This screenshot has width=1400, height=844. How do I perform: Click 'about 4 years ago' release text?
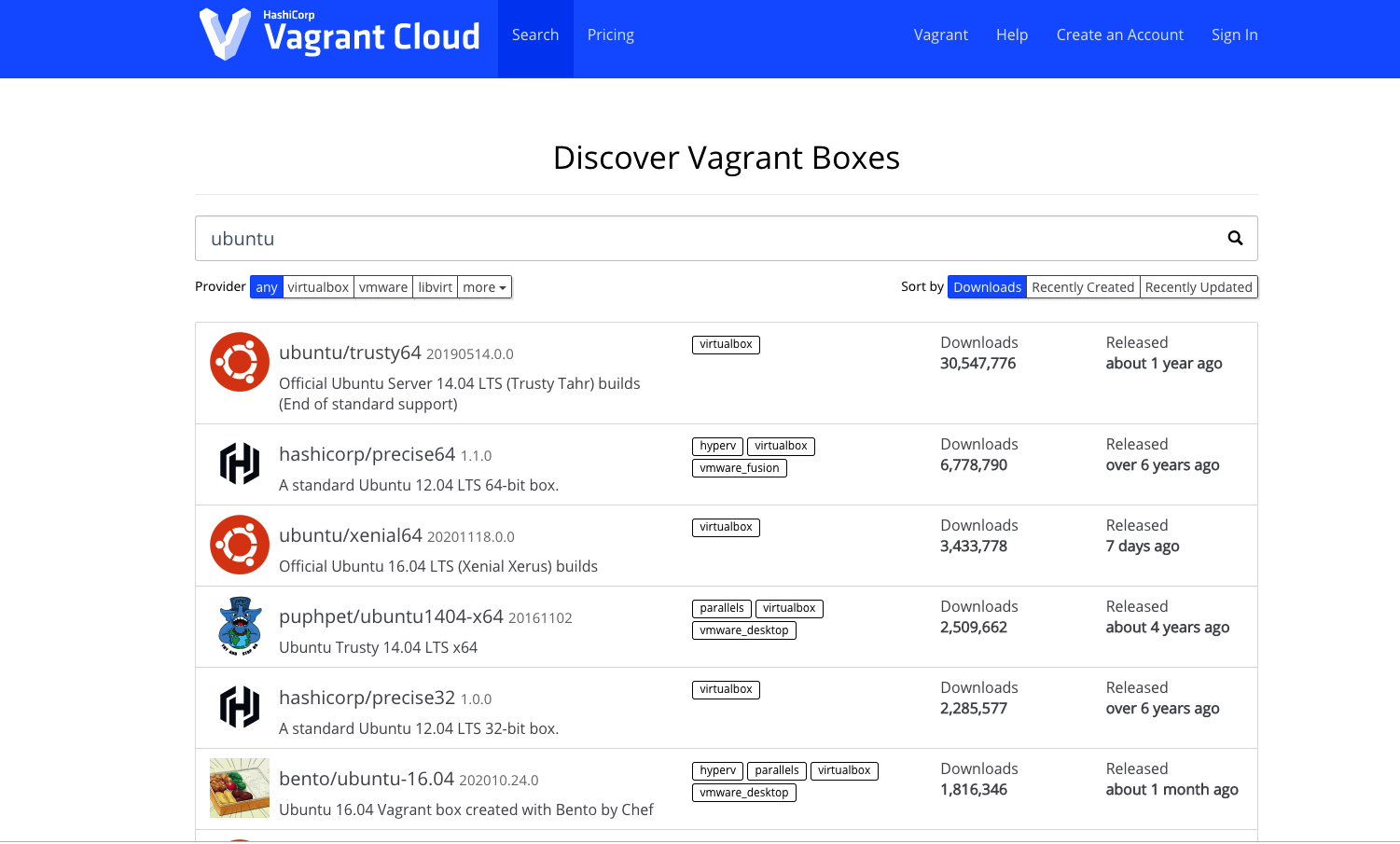tap(1168, 628)
